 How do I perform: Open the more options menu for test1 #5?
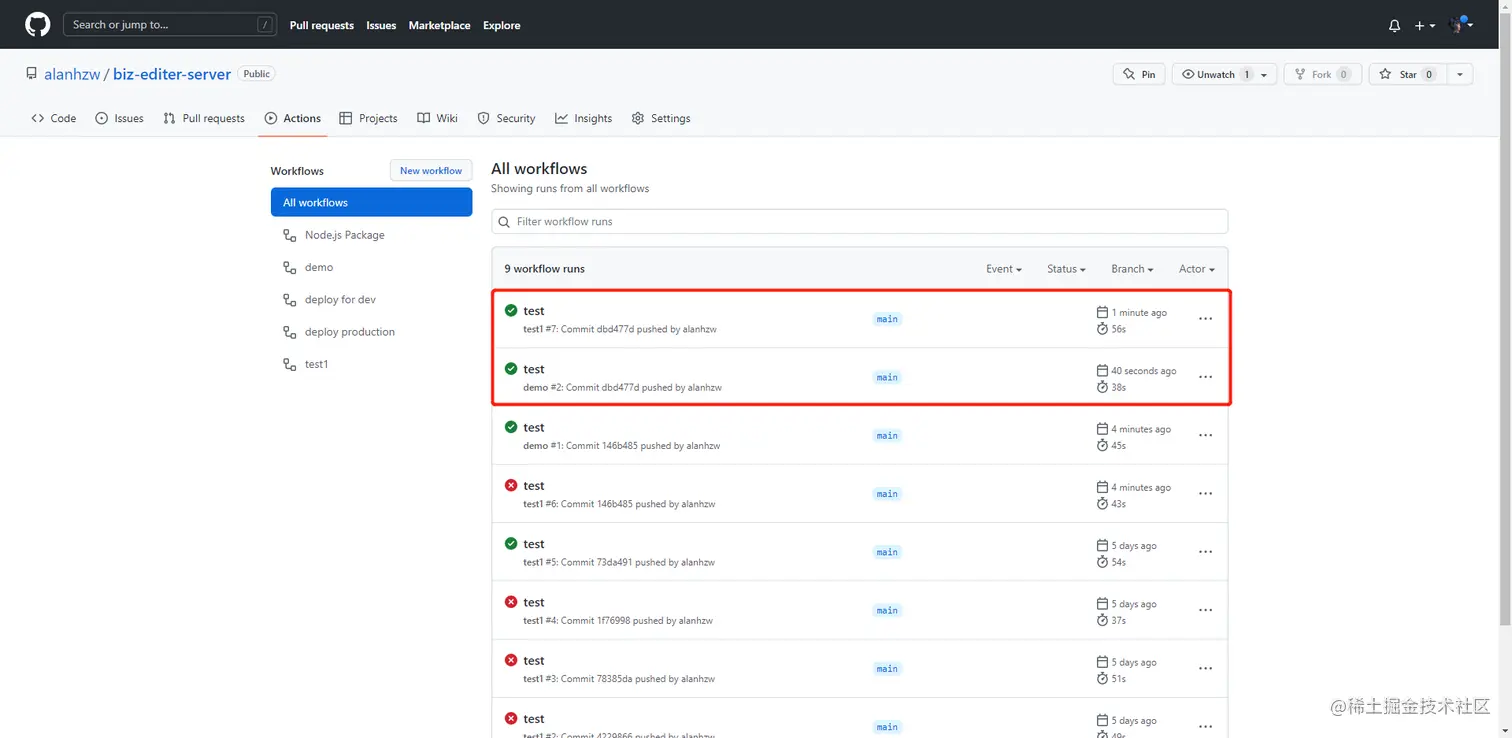point(1205,552)
